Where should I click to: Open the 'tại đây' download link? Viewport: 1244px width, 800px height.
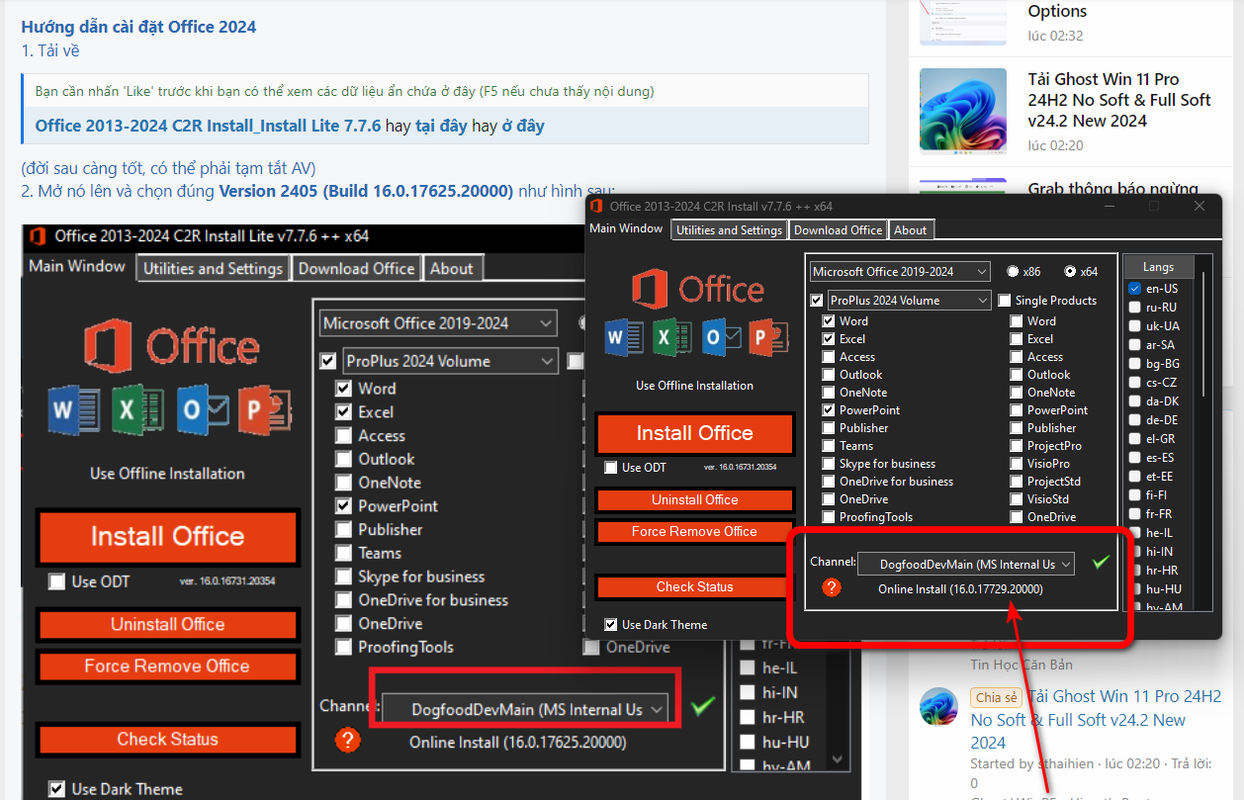[441, 126]
